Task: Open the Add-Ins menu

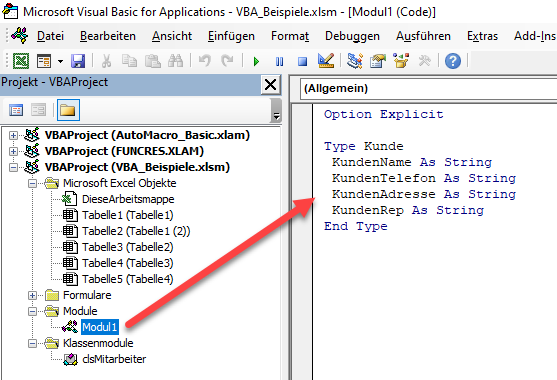Action: [x=535, y=36]
